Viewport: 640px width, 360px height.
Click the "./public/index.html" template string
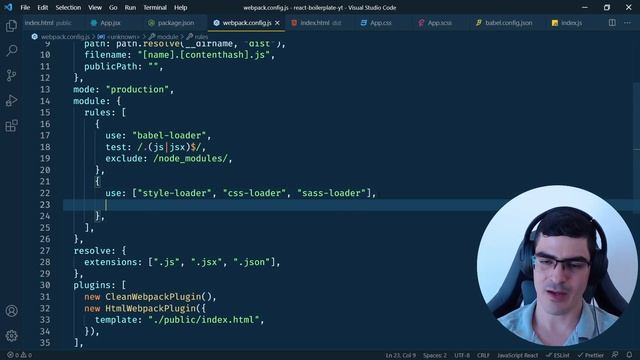pyautogui.click(x=204, y=320)
